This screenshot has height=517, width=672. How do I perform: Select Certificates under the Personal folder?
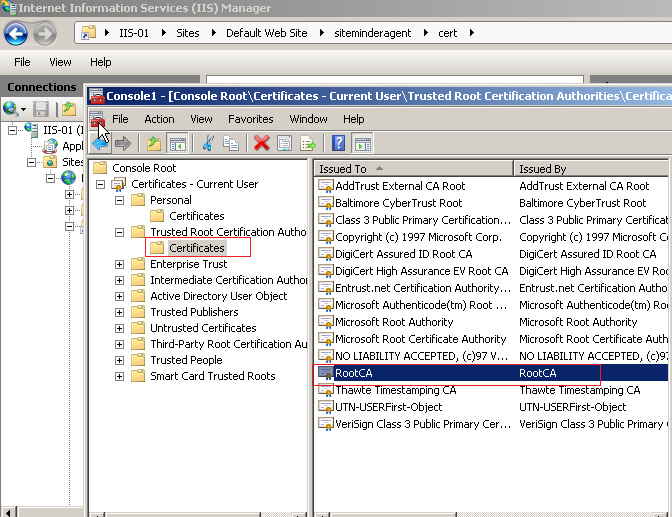click(x=197, y=216)
